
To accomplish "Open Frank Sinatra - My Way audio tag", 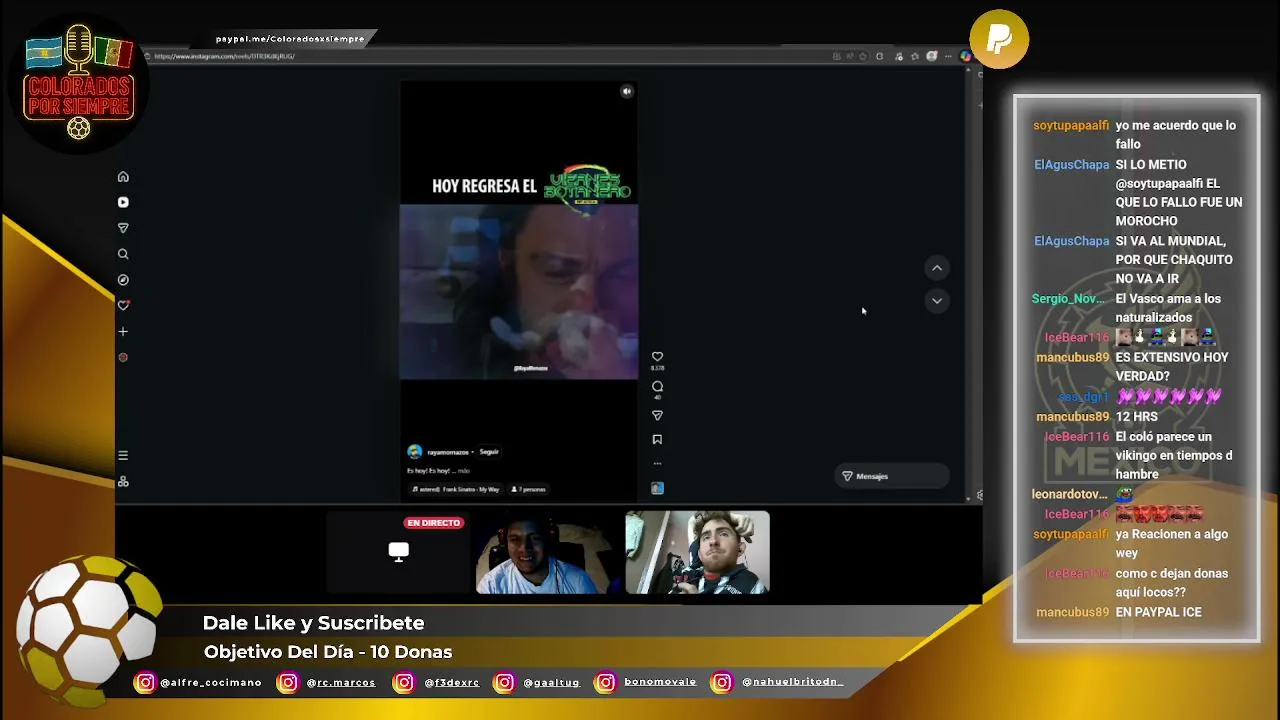I will (456, 489).
